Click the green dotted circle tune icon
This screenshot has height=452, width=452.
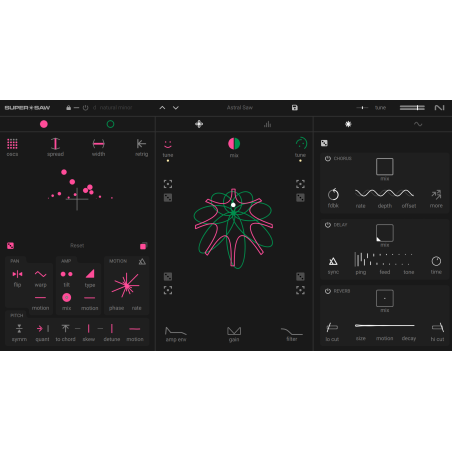pyautogui.click(x=301, y=143)
